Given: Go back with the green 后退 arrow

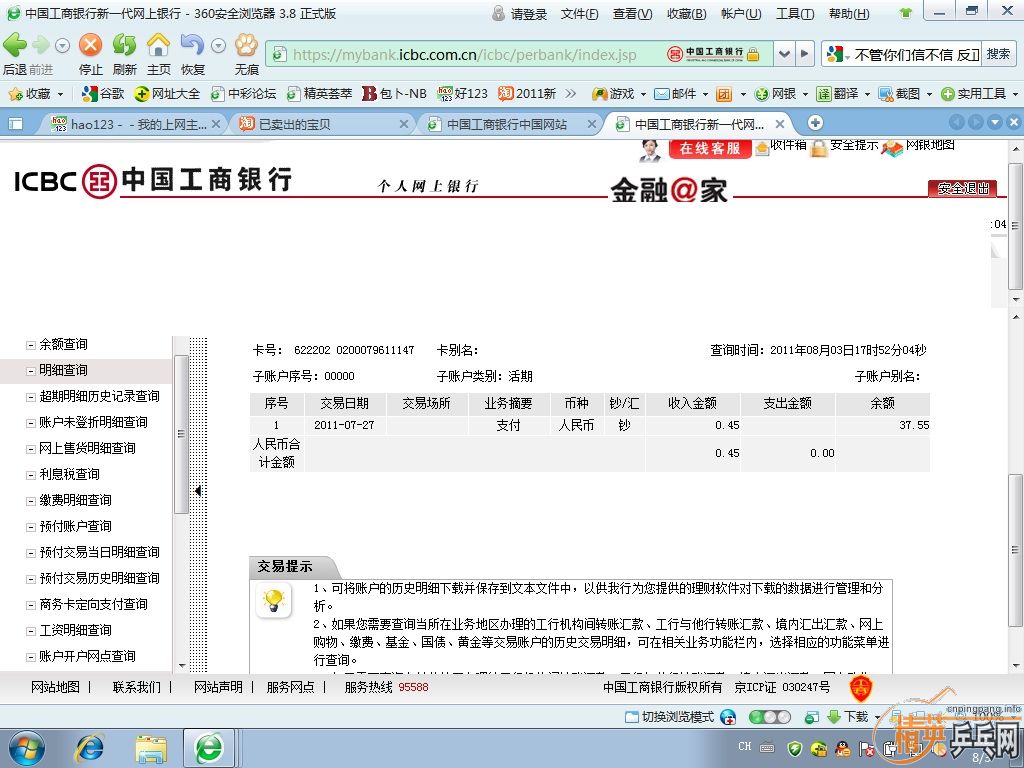Looking at the screenshot, I should [x=15, y=46].
